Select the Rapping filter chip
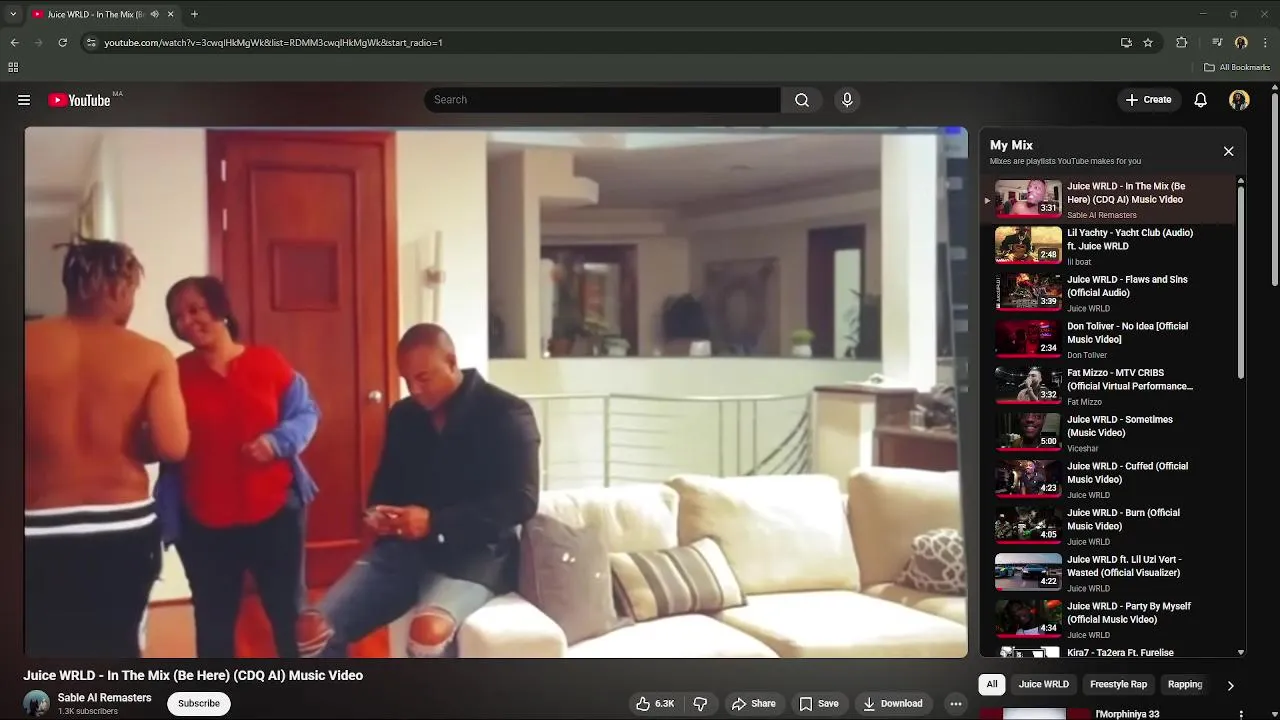 (1185, 685)
